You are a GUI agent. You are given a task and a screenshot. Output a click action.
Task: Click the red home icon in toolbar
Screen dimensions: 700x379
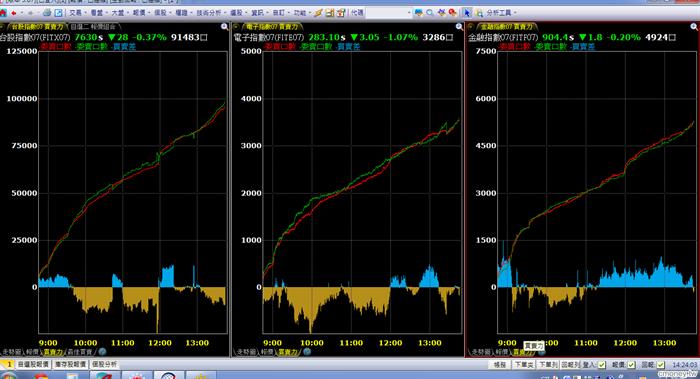3,13
